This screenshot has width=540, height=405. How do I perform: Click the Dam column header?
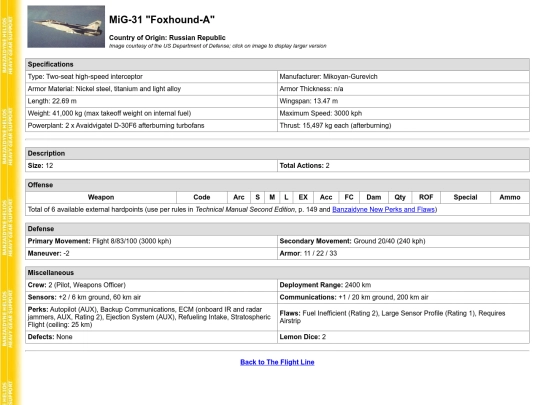(374, 197)
